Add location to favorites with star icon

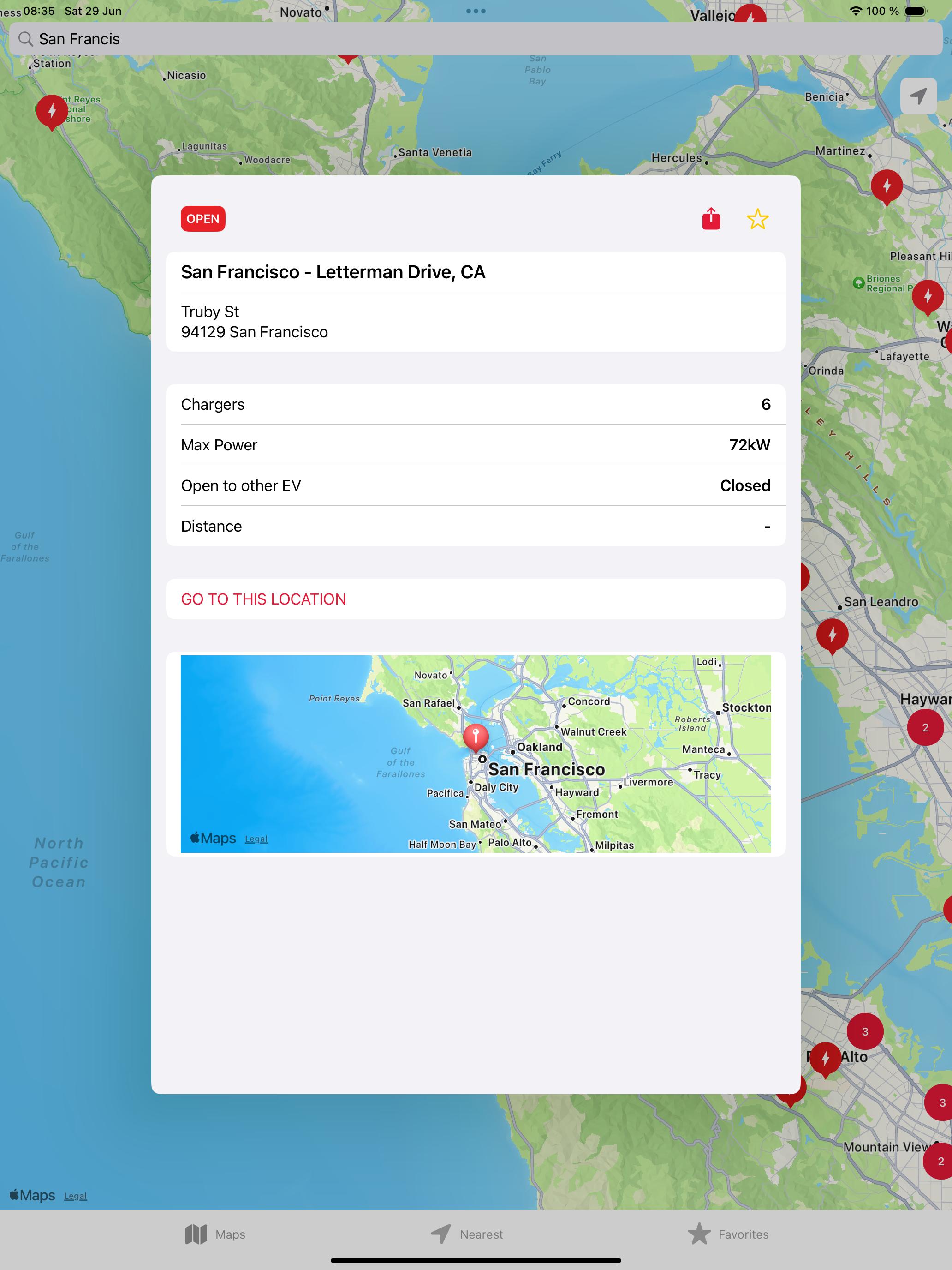(757, 219)
